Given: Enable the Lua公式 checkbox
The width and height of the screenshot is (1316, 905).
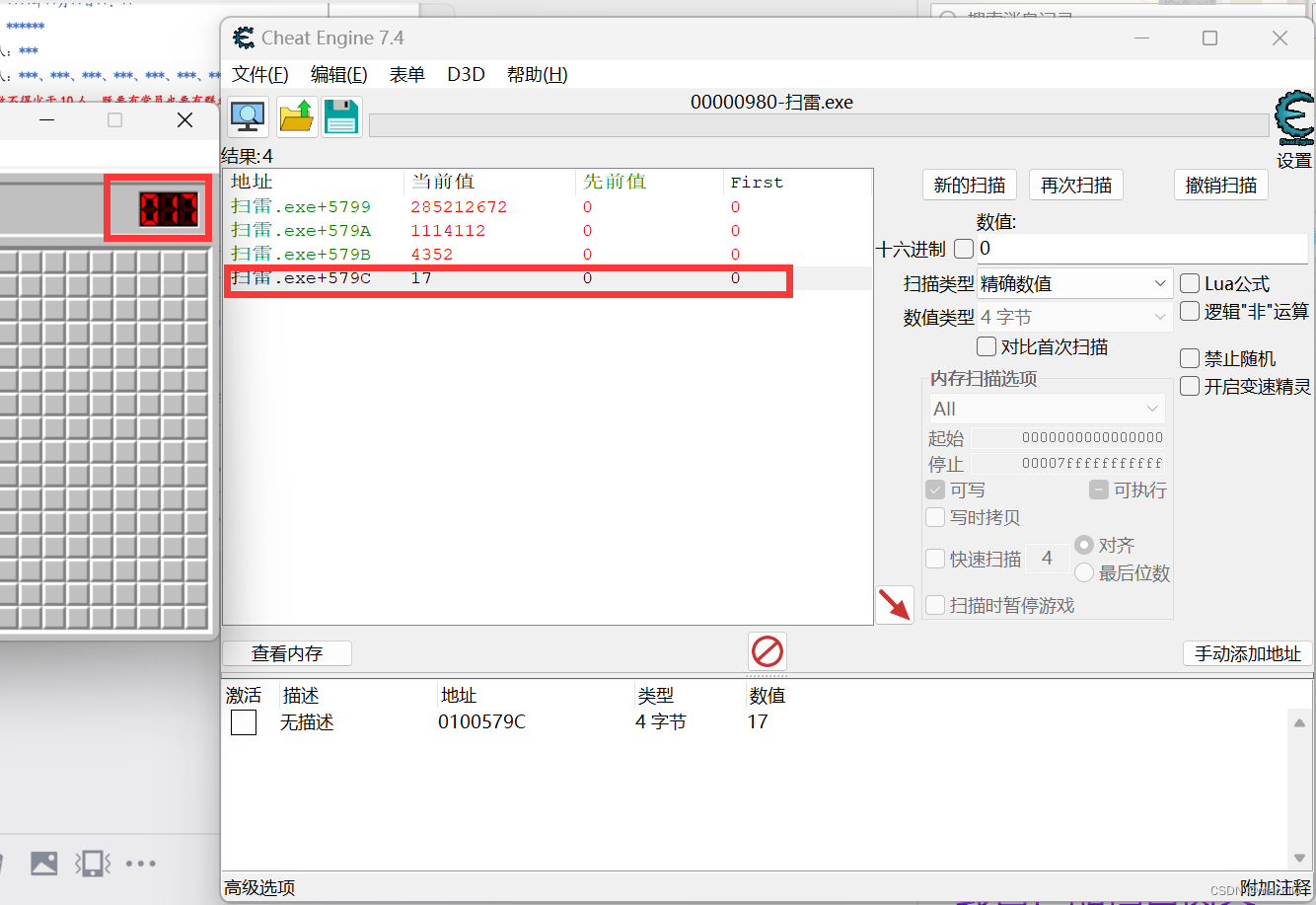Looking at the screenshot, I should point(1190,284).
